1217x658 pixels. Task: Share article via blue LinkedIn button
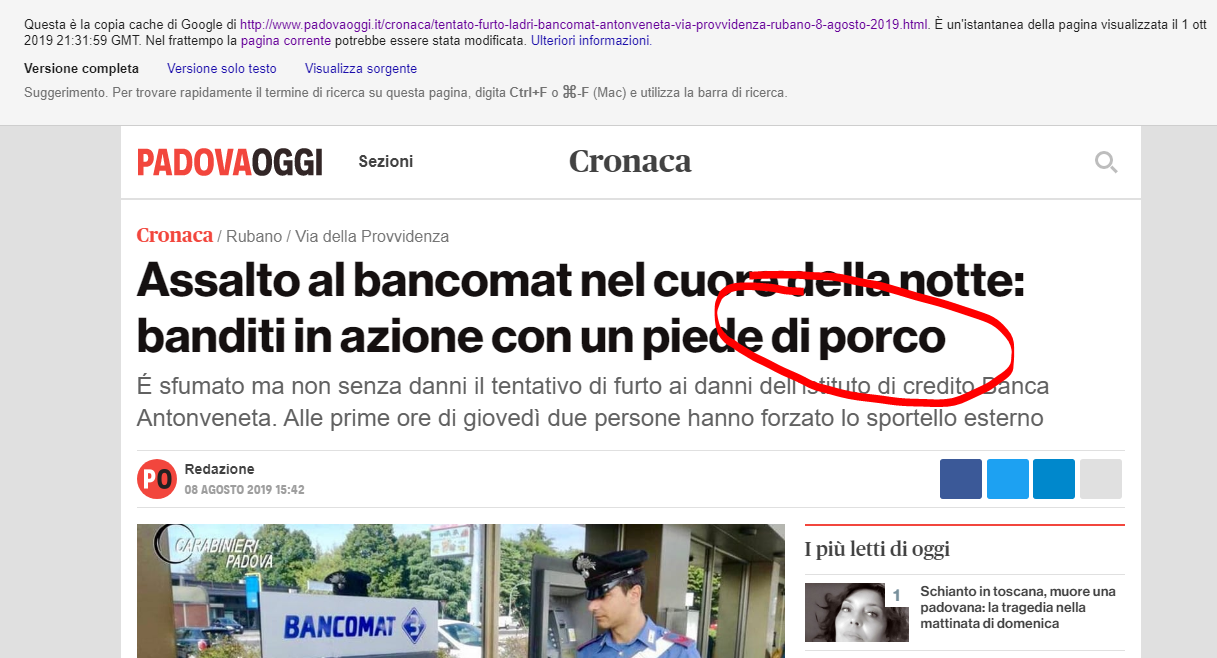tap(1054, 479)
